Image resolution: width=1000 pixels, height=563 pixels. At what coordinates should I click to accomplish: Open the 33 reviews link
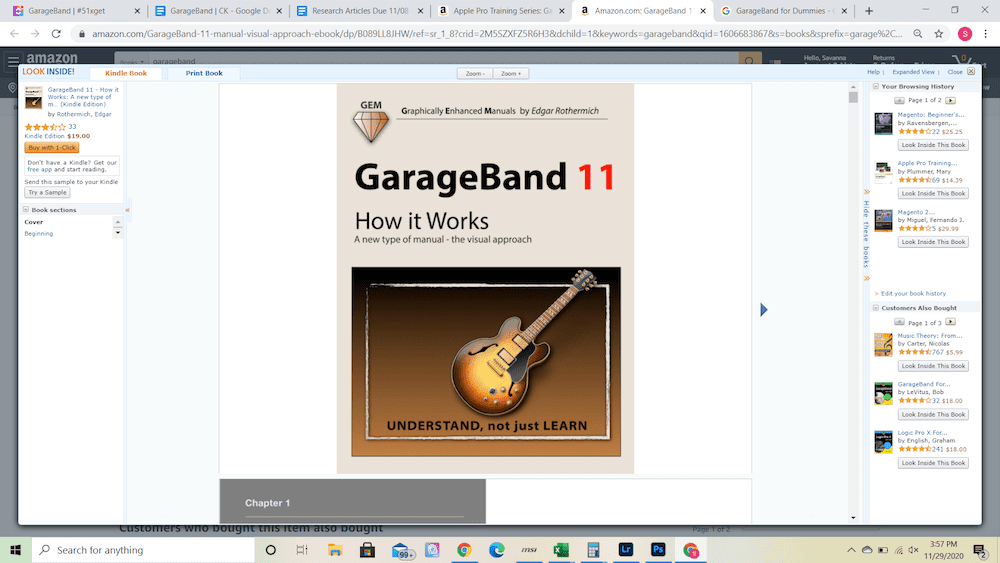[72, 127]
